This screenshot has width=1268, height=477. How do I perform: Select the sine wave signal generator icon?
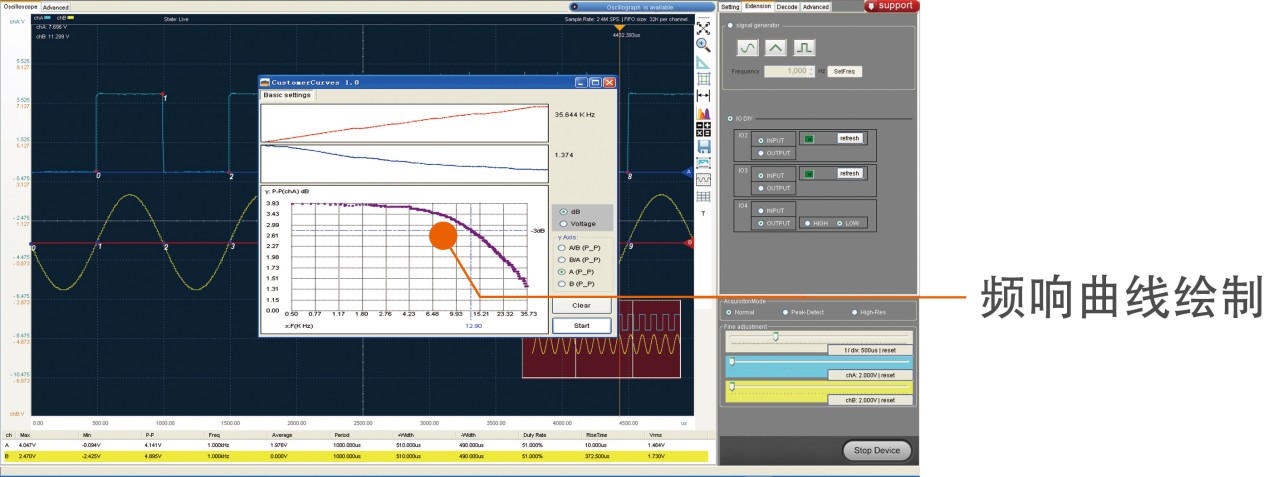(748, 47)
